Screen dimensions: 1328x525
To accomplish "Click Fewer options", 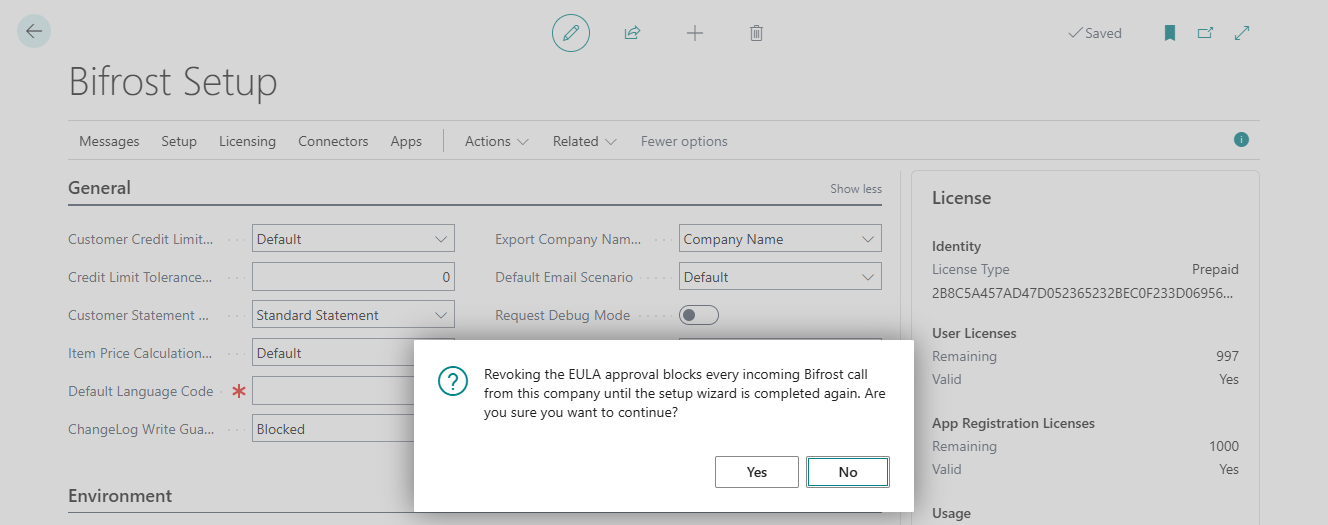I will (x=684, y=141).
